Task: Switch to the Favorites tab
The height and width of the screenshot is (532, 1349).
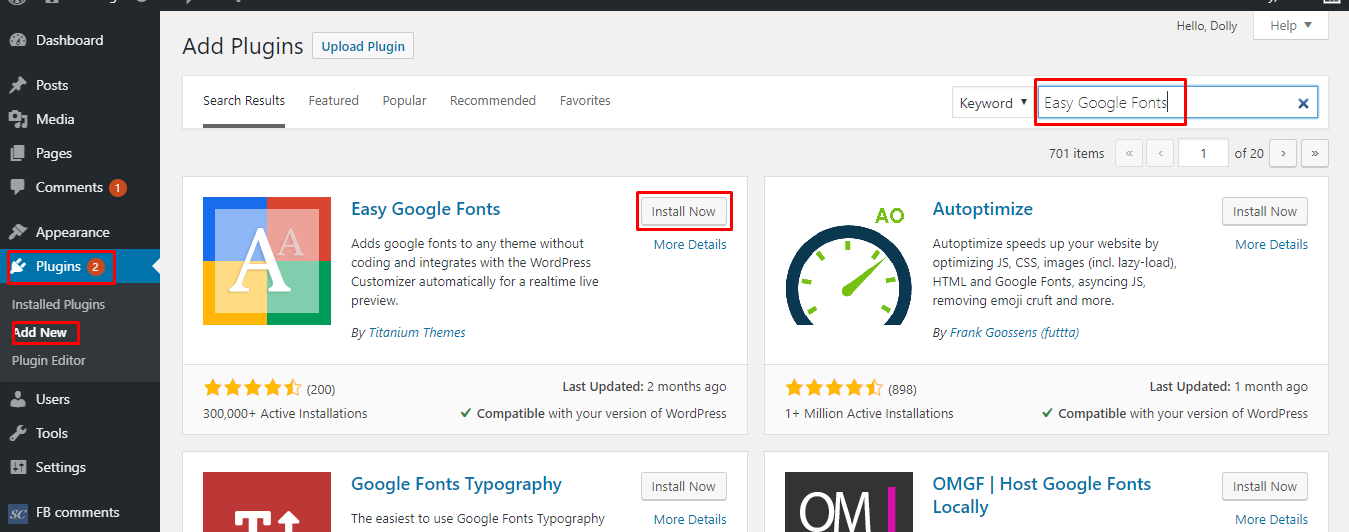Action: pos(585,100)
